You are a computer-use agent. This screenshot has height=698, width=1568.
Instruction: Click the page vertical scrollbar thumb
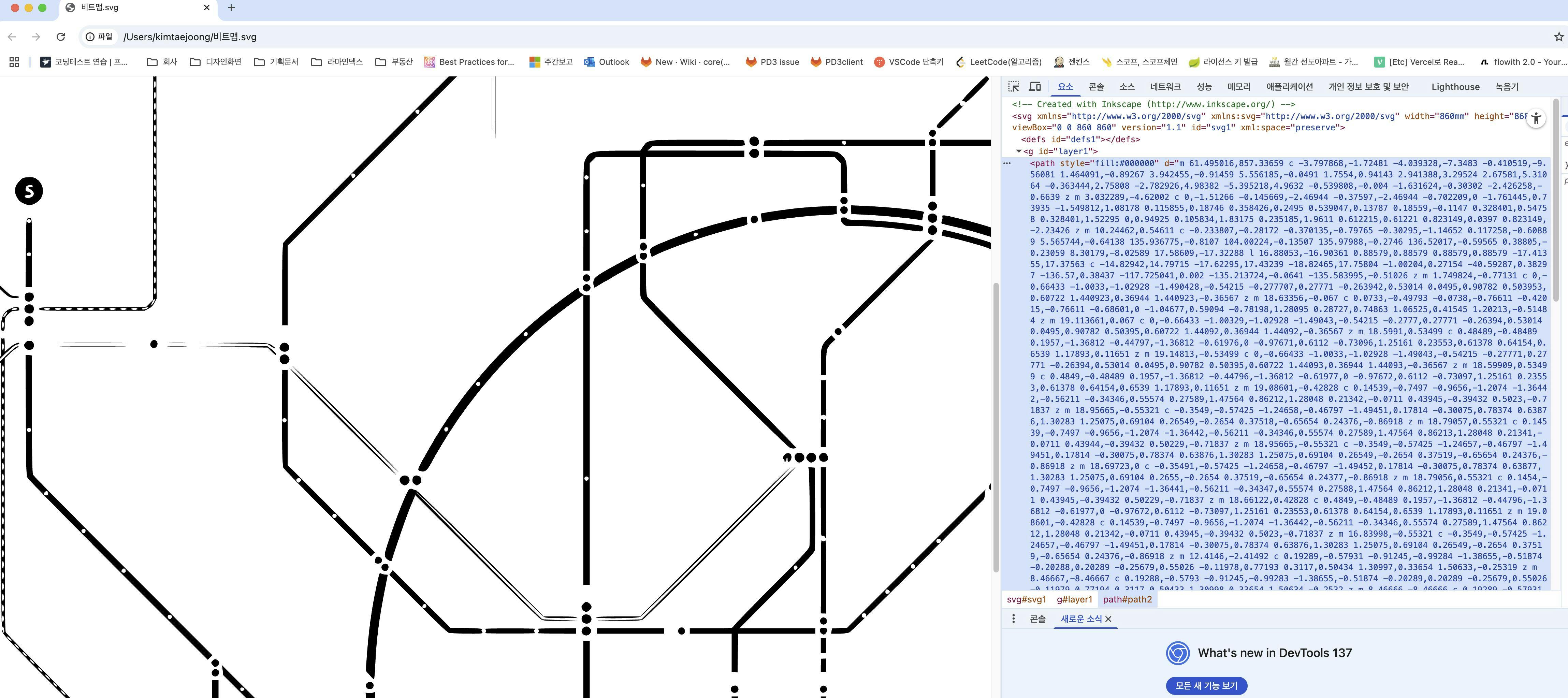click(996, 427)
